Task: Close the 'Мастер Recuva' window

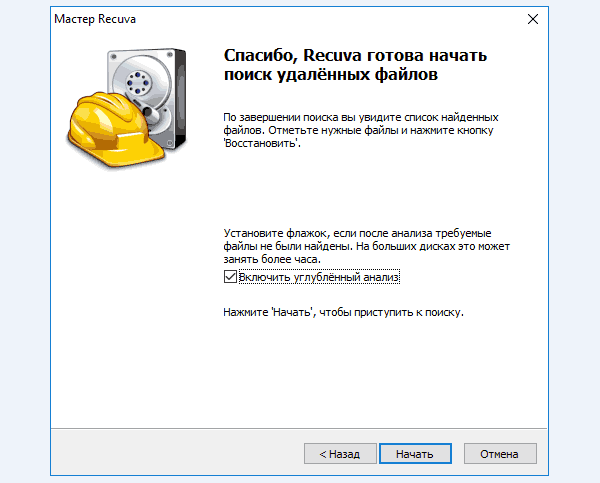Action: tap(533, 19)
